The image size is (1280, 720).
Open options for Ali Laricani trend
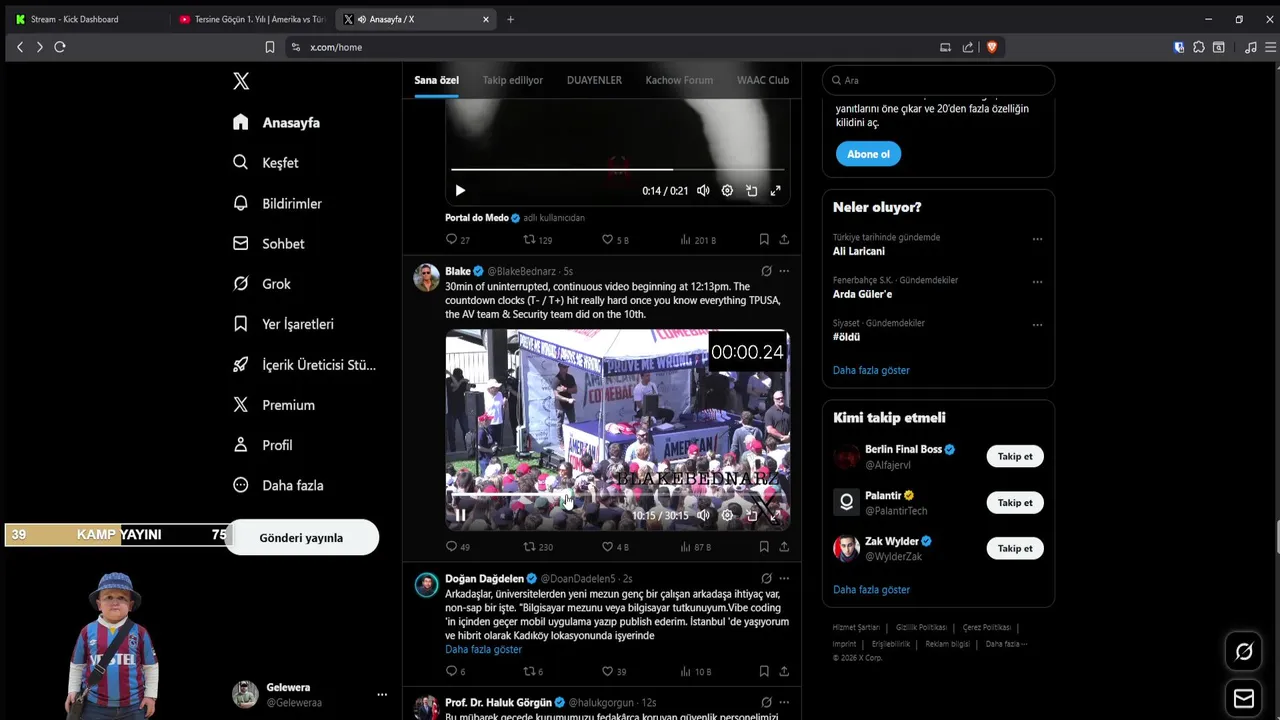(x=1037, y=239)
